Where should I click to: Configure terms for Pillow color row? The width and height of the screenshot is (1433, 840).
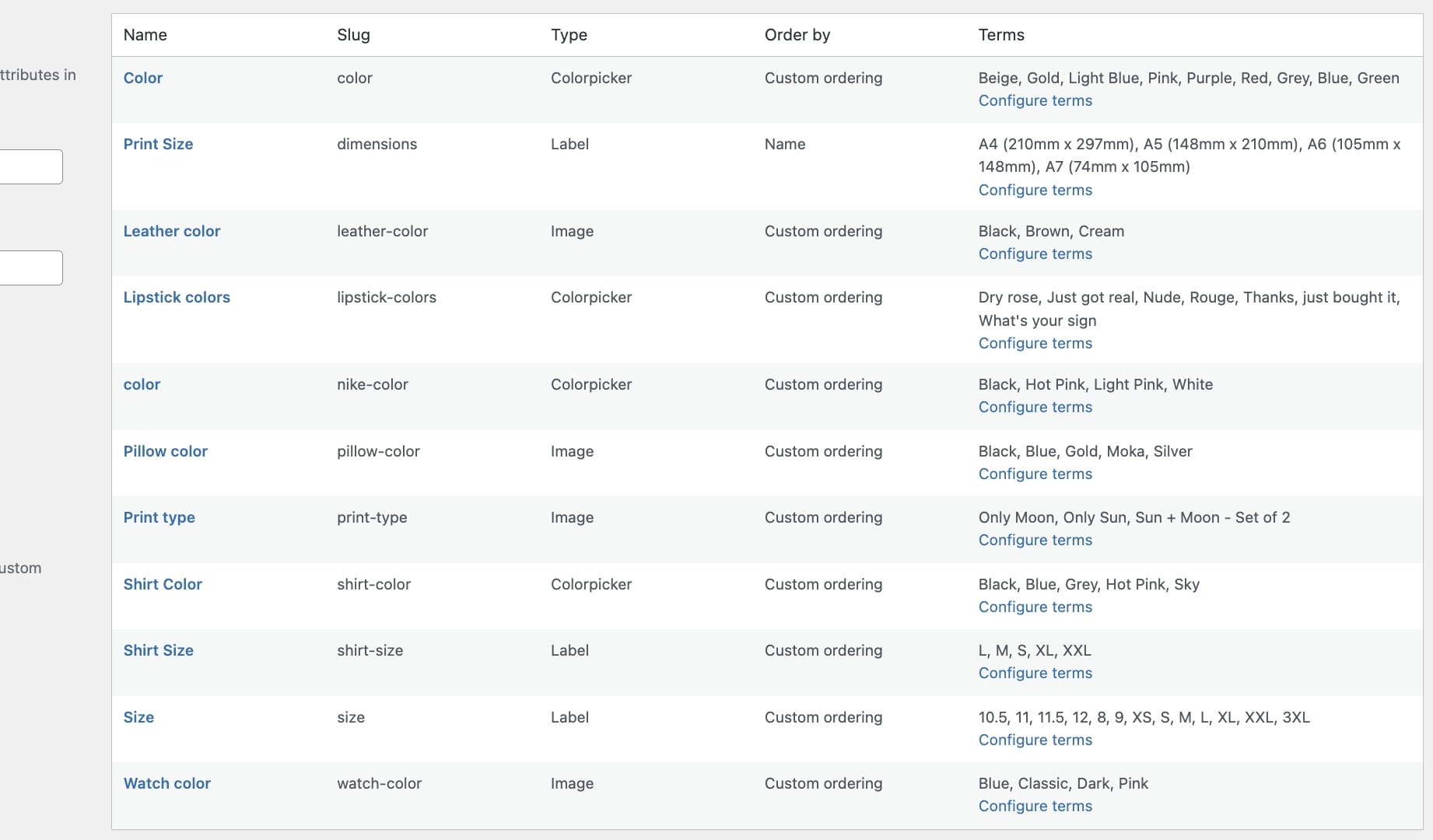1035,474
